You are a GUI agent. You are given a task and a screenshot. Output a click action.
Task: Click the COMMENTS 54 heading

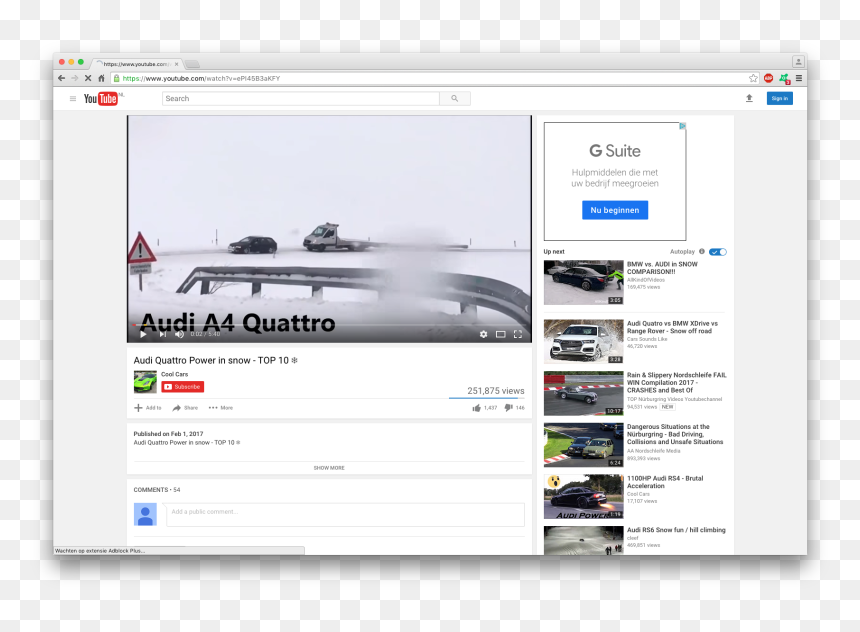point(157,490)
